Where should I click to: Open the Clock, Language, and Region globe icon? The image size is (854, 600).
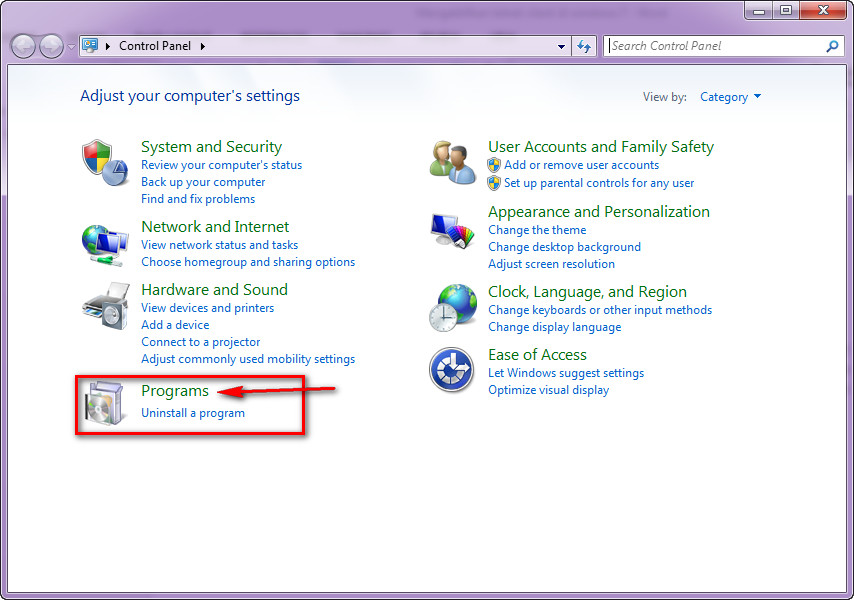453,307
